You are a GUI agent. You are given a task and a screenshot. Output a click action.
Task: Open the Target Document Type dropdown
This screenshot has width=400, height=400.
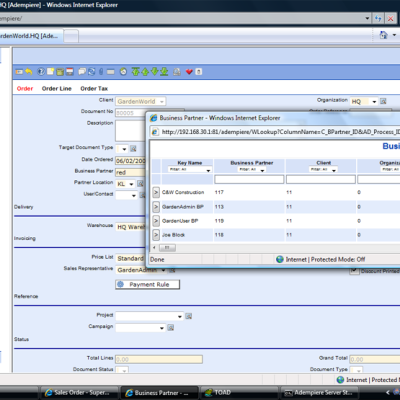tap(124, 149)
